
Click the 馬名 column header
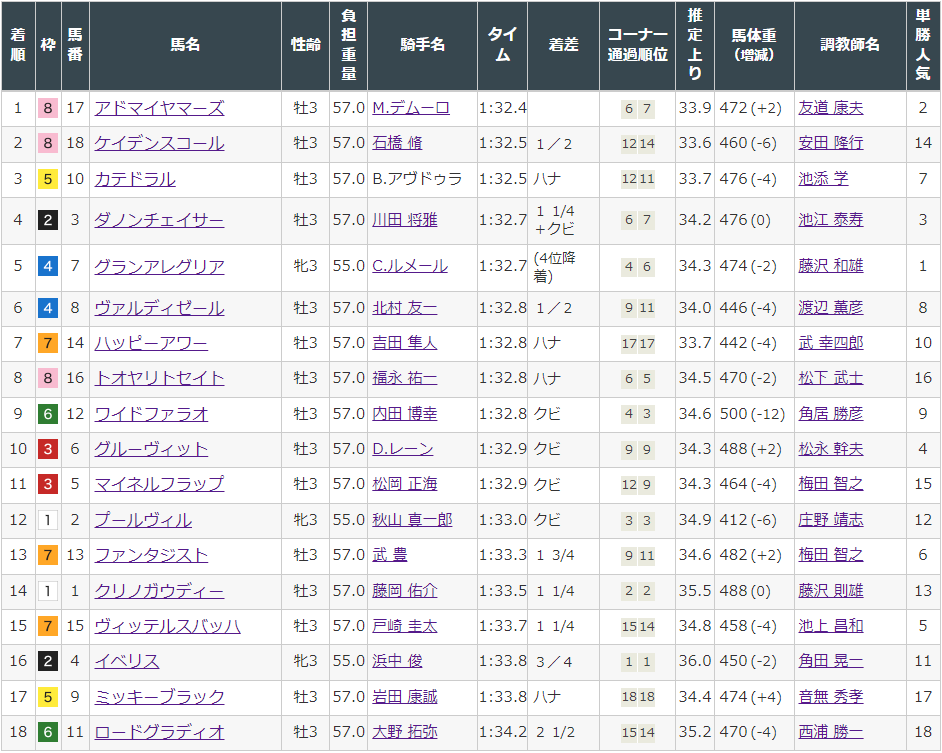(185, 45)
